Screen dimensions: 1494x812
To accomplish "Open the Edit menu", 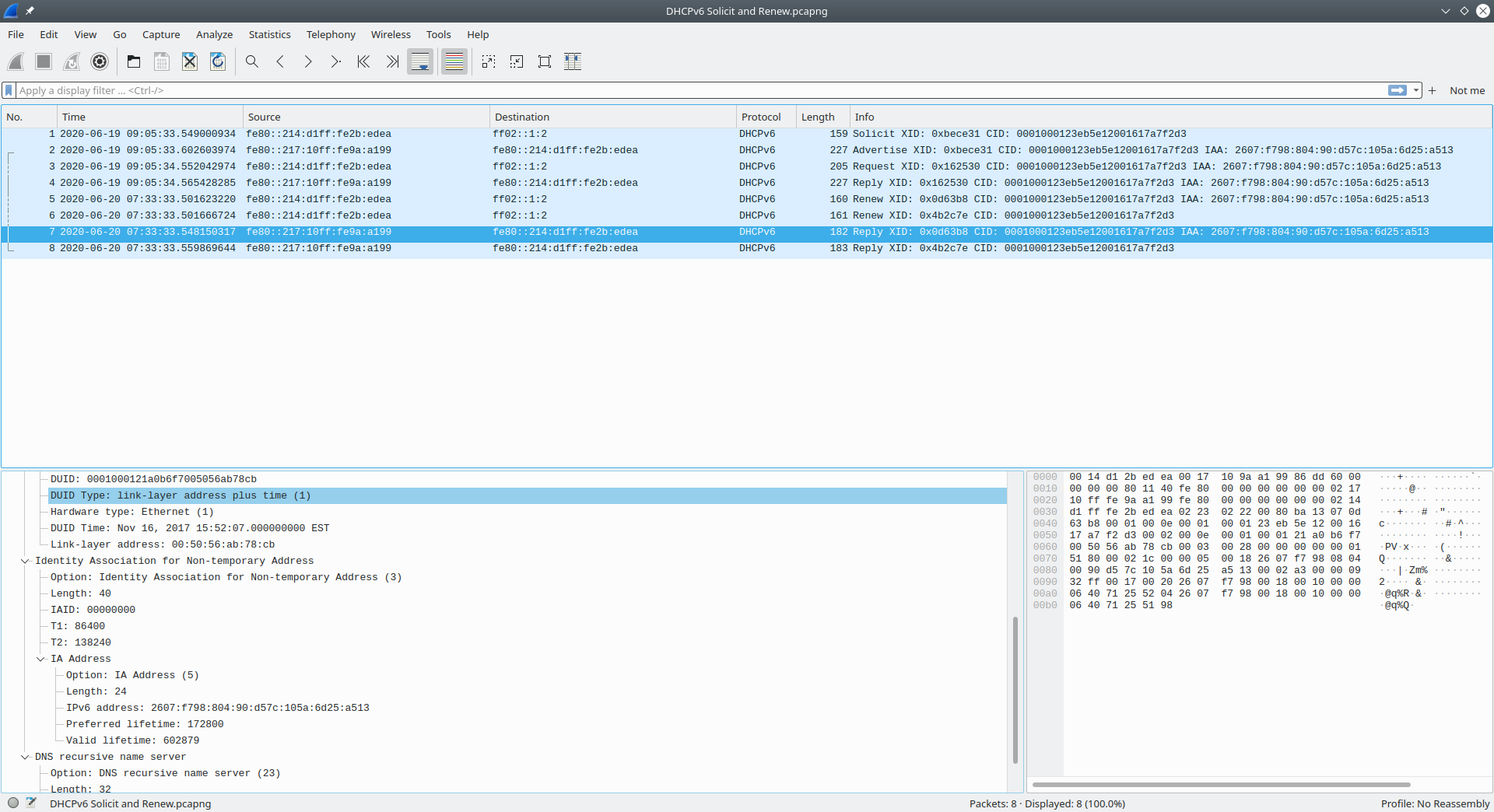I will (x=49, y=34).
